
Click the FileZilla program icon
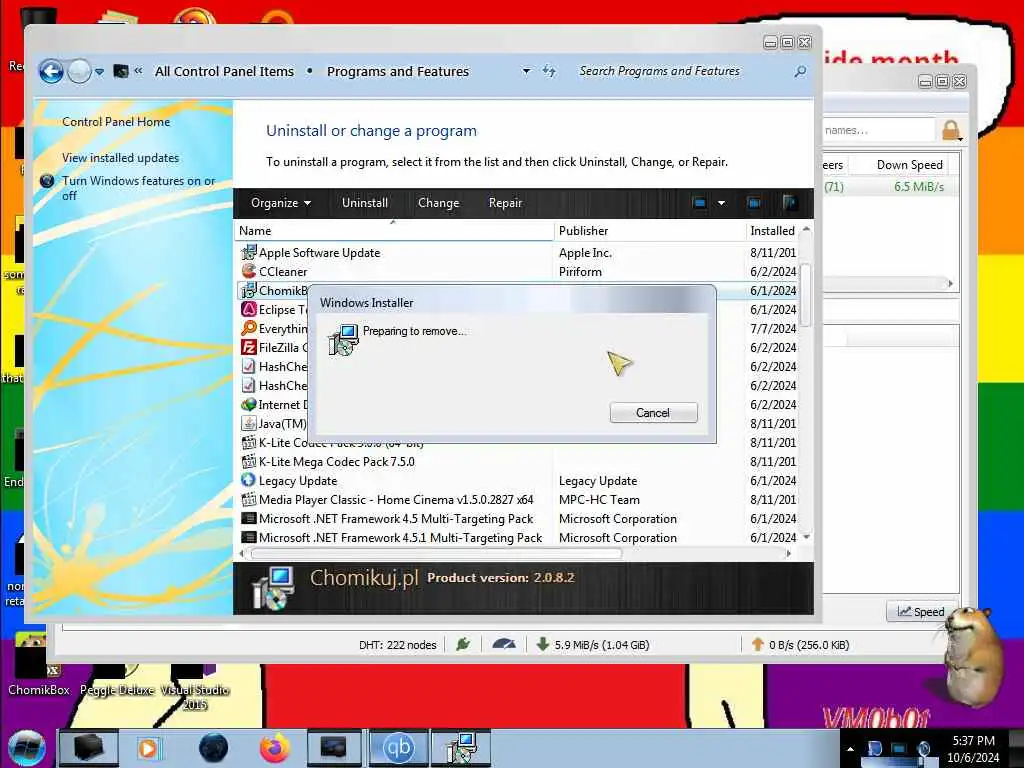(248, 347)
